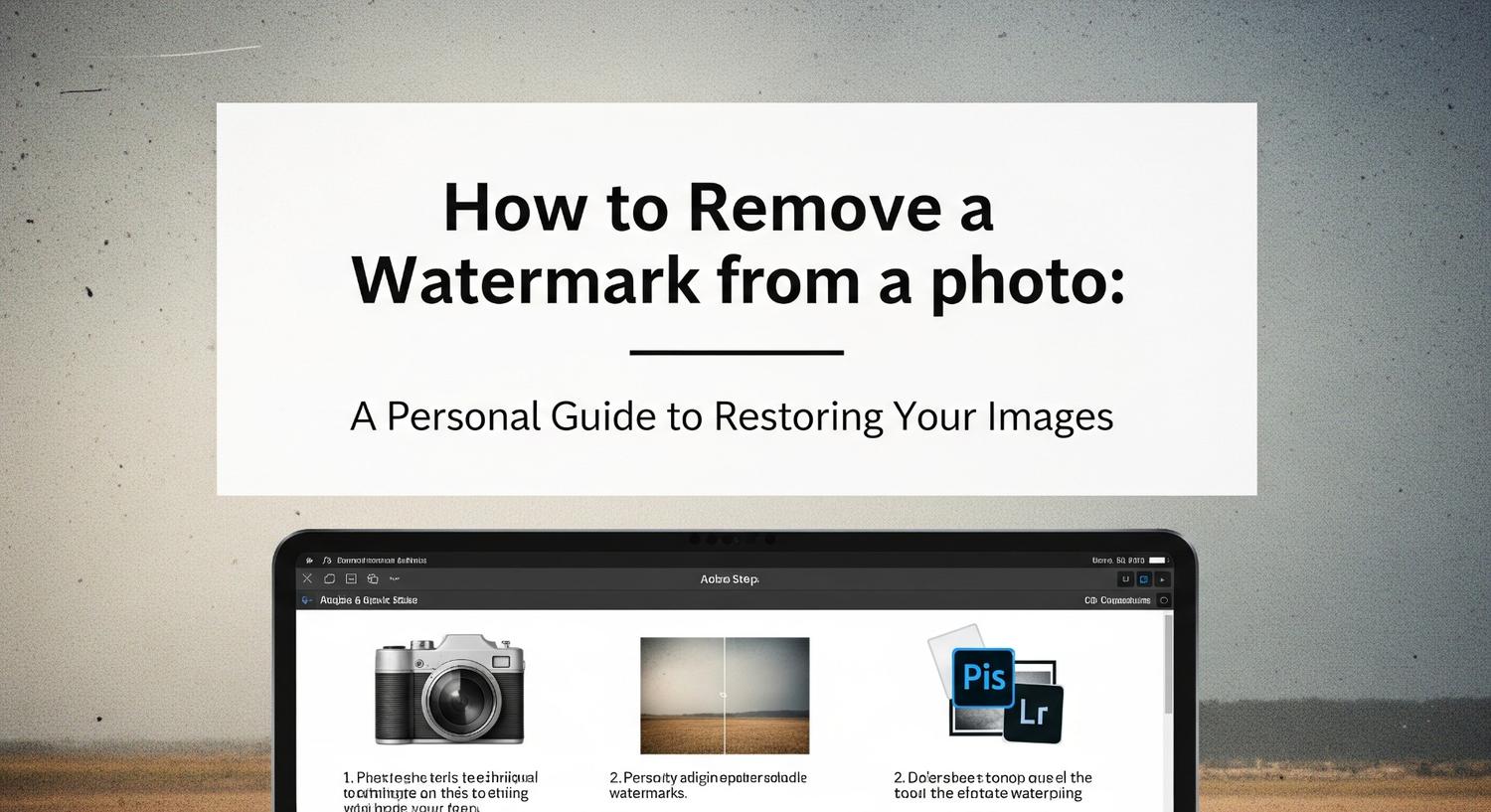
Task: Click the blue icon left of Auqjbe breadcrumb
Action: 307,600
